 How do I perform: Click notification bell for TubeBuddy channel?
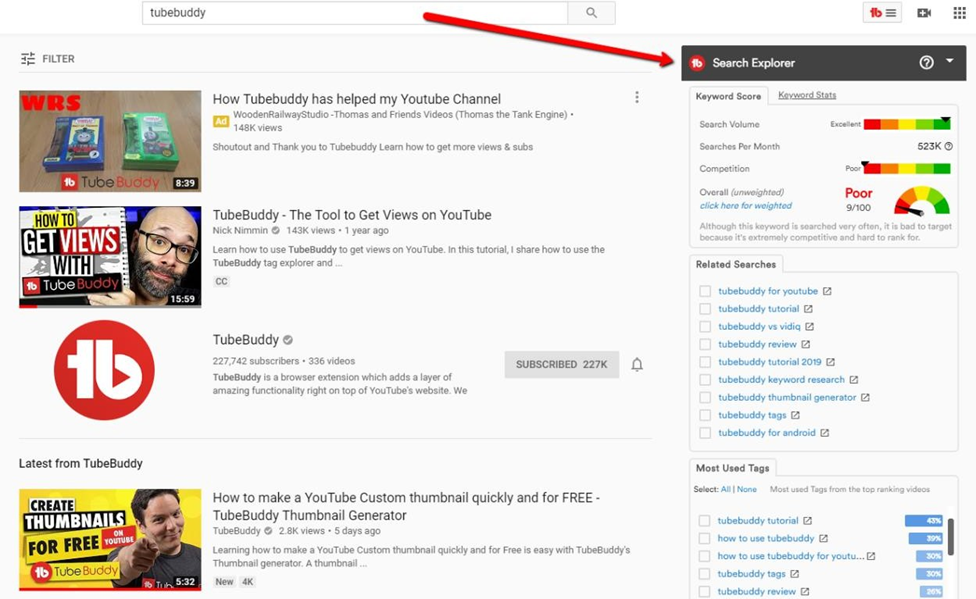pyautogui.click(x=637, y=364)
